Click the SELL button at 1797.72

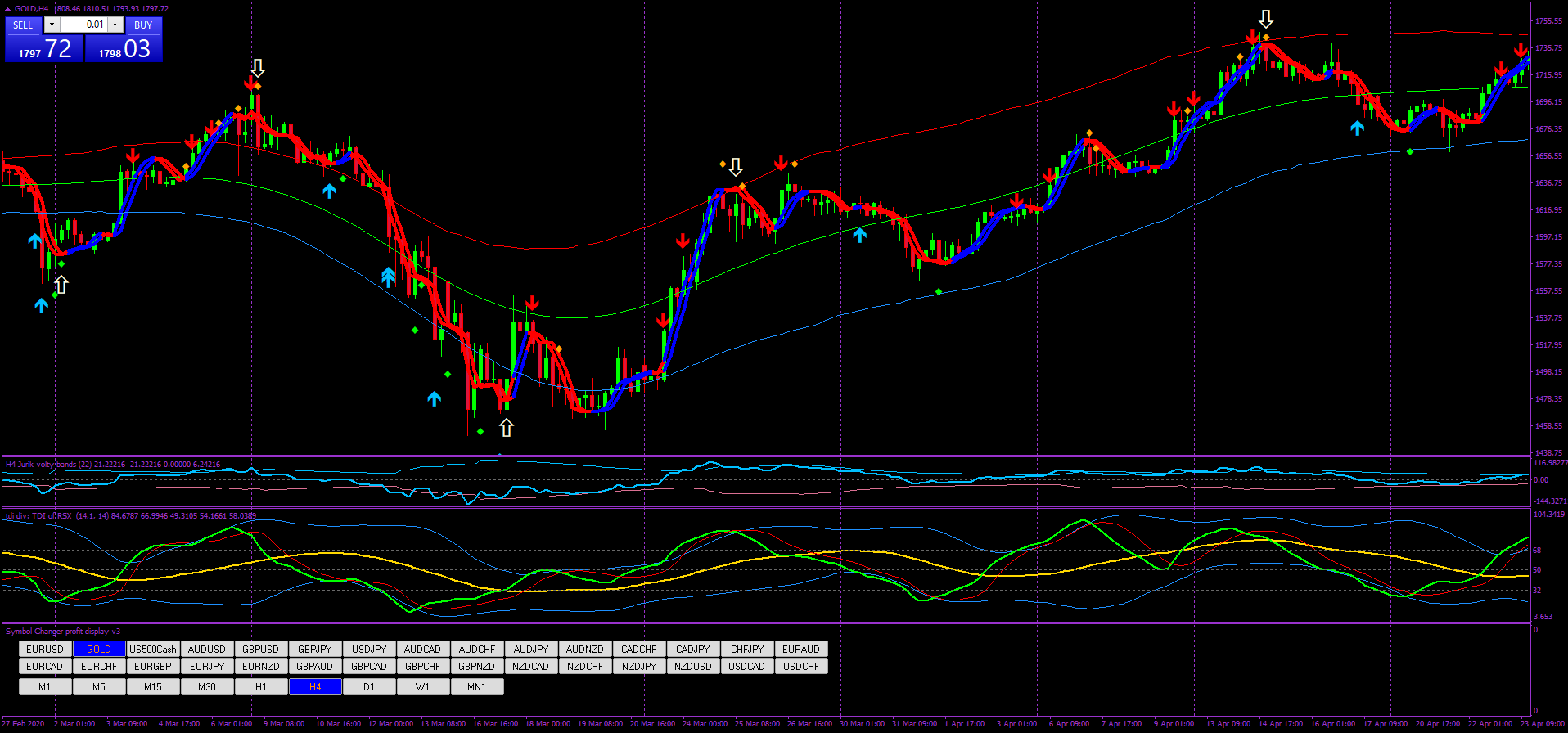point(23,25)
